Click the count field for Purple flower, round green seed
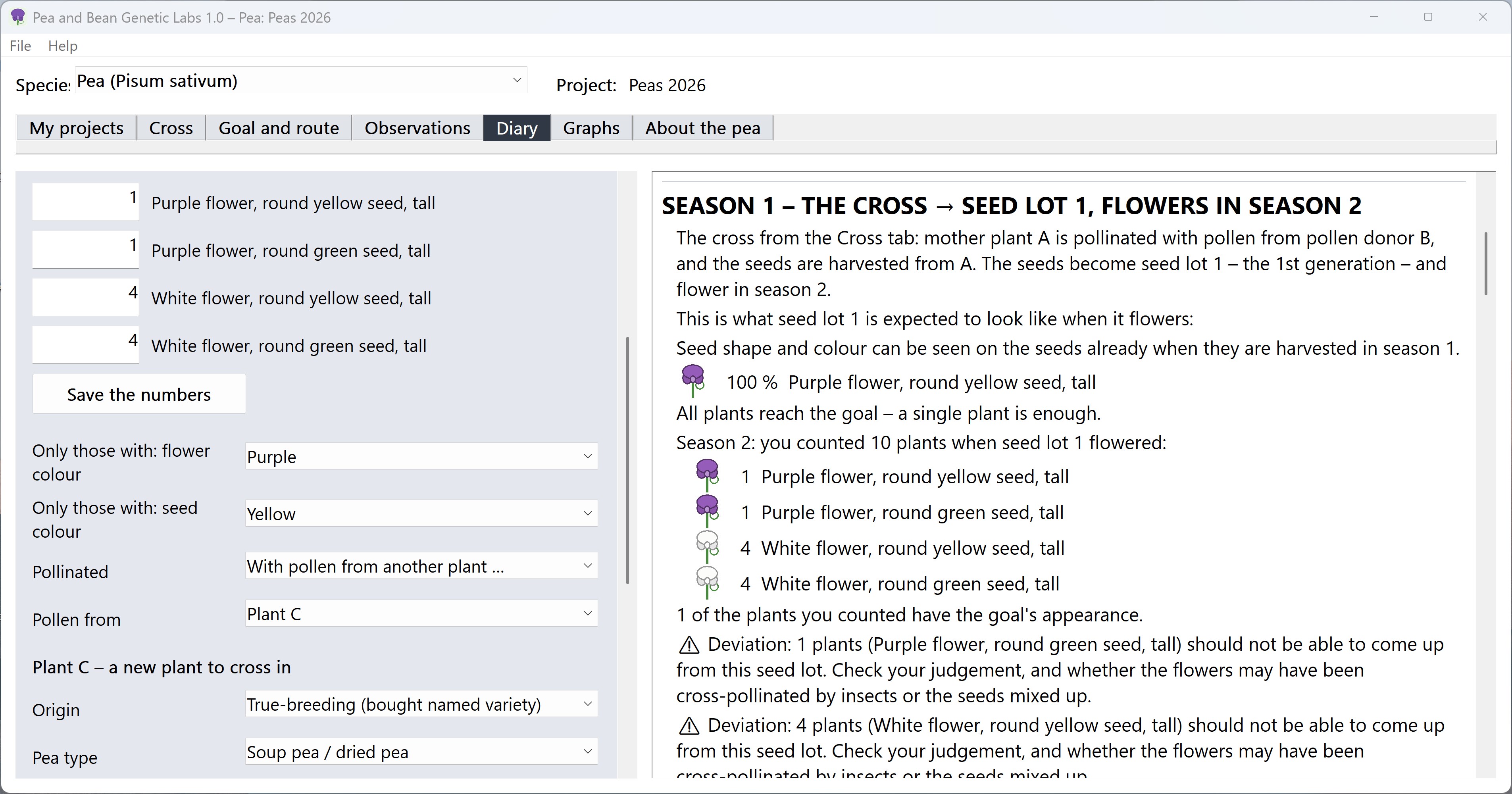Image resolution: width=1512 pixels, height=794 pixels. click(x=86, y=250)
